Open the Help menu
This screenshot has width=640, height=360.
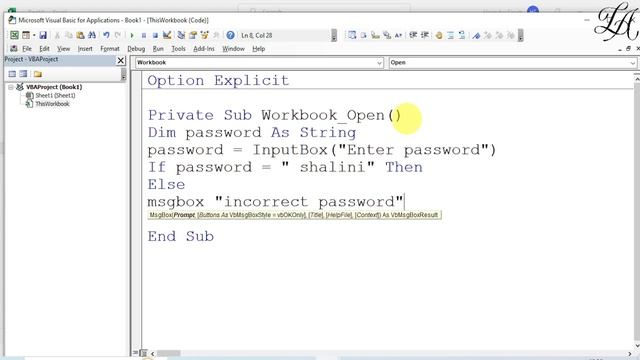[258, 49]
